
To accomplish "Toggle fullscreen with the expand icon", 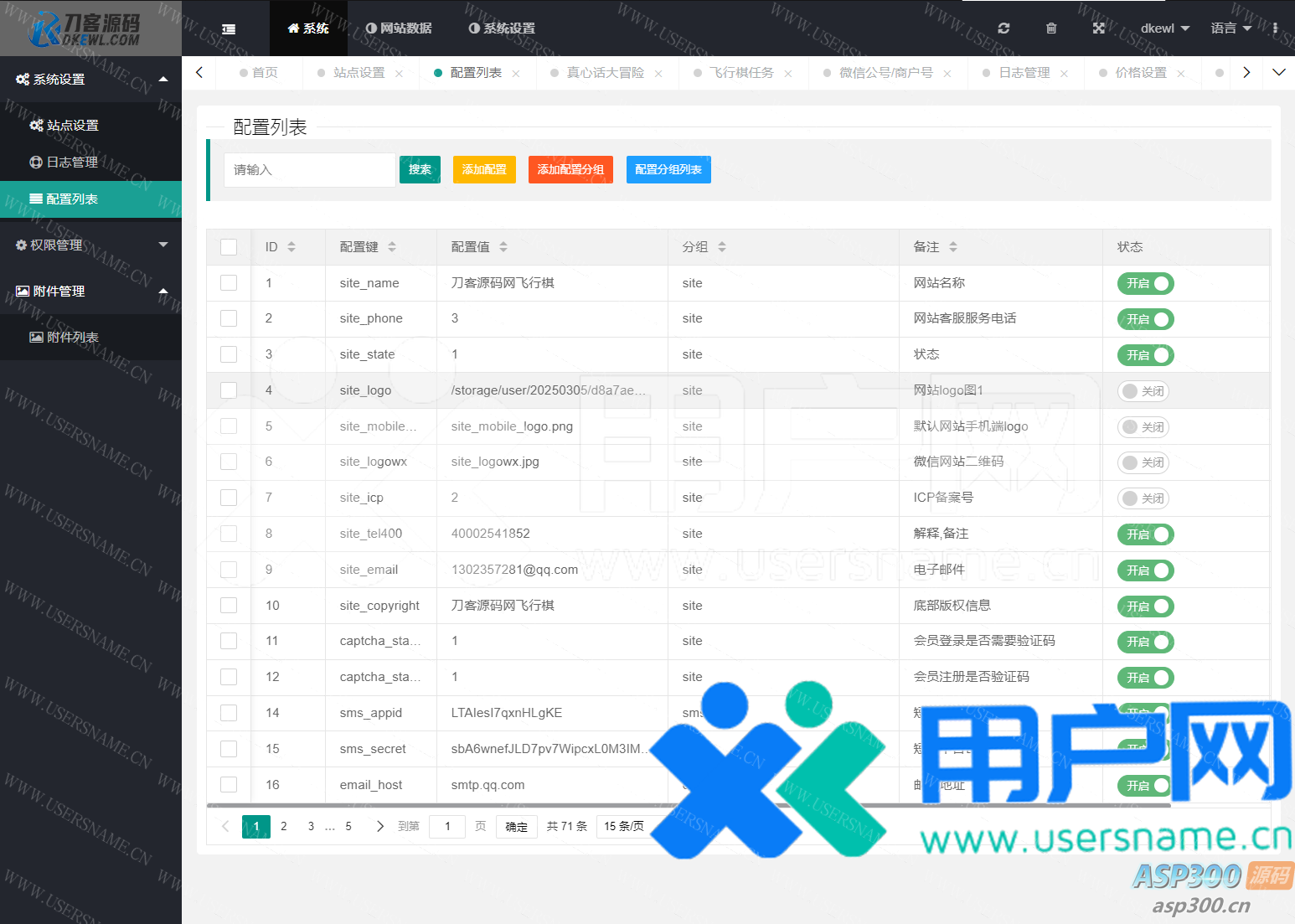I will pyautogui.click(x=1099, y=28).
